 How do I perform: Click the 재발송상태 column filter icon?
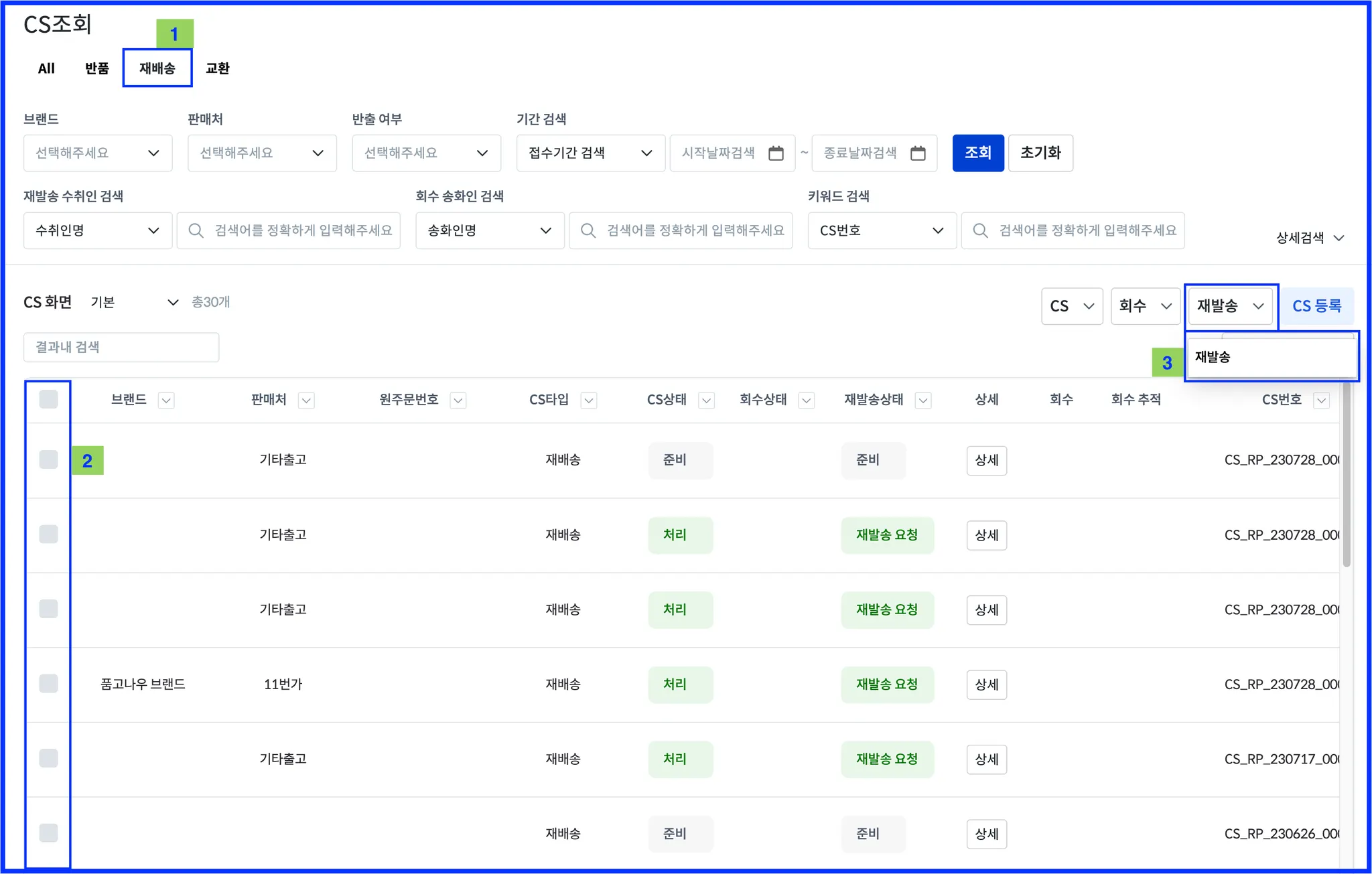coord(923,400)
